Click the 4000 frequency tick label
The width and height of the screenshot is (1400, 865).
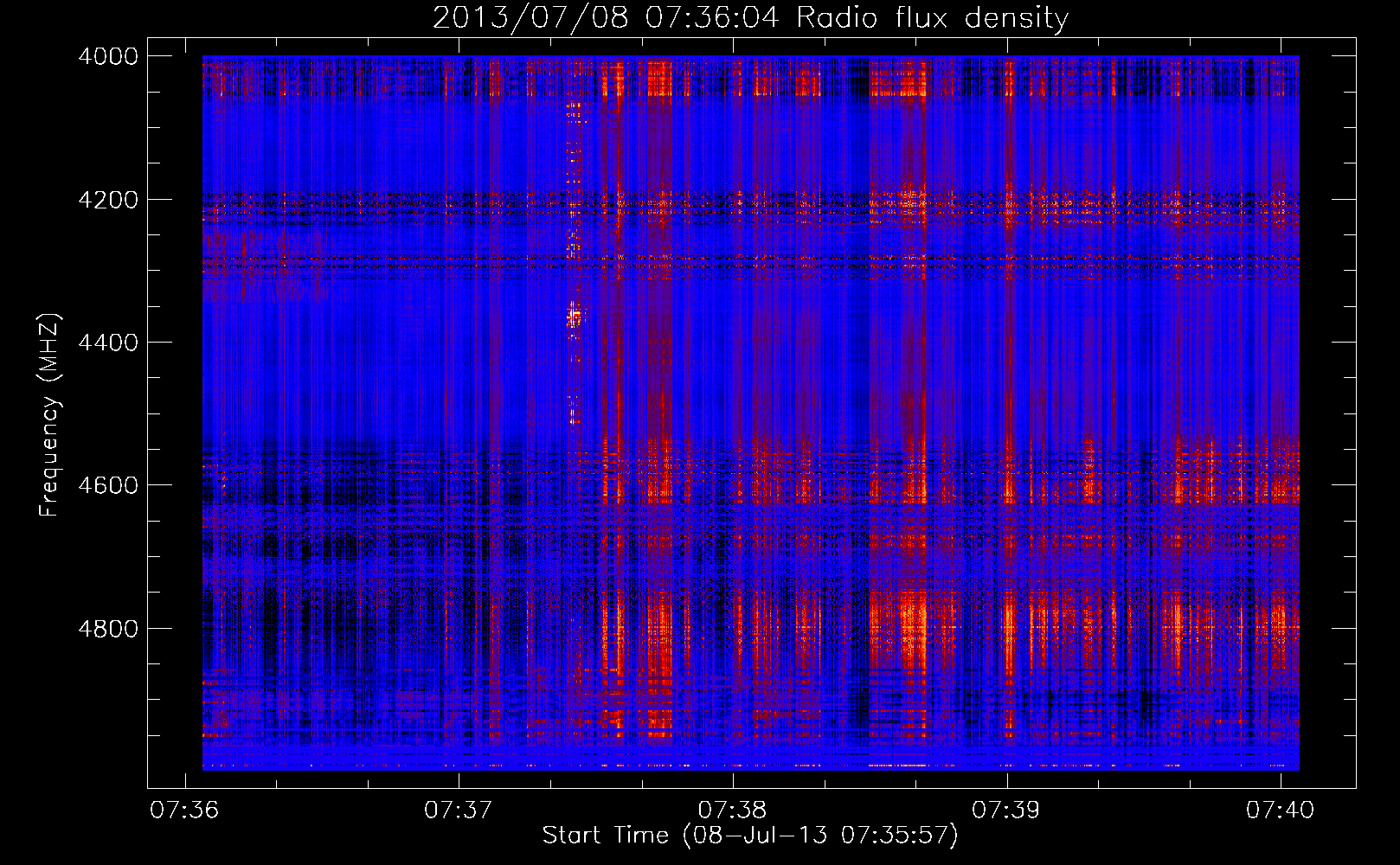click(108, 56)
